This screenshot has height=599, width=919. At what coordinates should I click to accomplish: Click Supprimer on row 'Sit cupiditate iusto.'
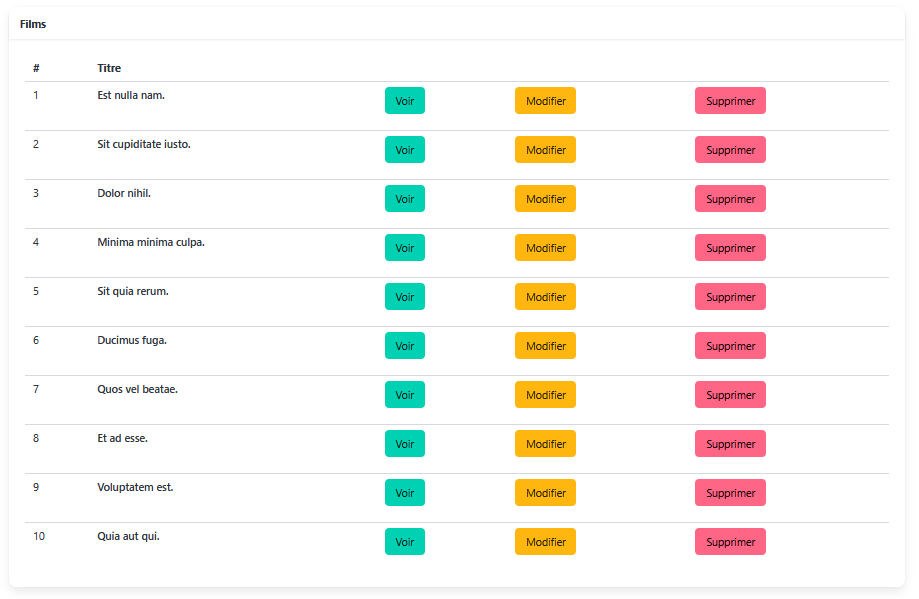[x=730, y=150]
